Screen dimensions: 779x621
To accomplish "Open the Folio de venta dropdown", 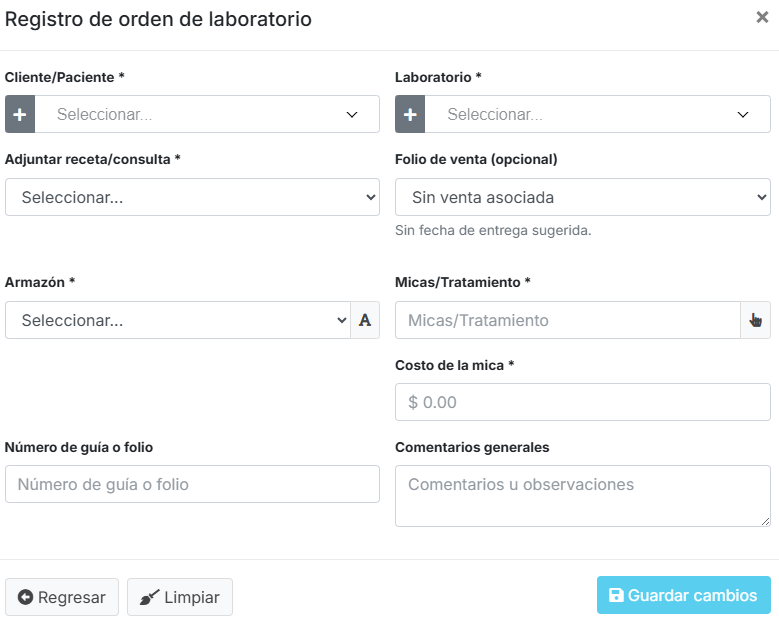I will click(x=582, y=198).
